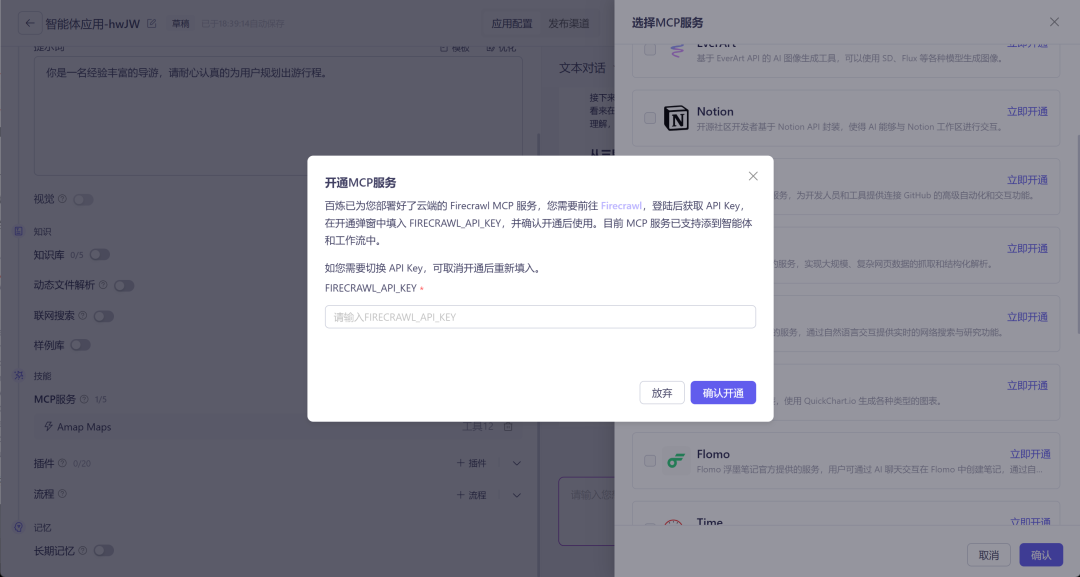Click the MCP service list scrollbar
Viewport: 1080px width, 577px height.
(1077, 234)
